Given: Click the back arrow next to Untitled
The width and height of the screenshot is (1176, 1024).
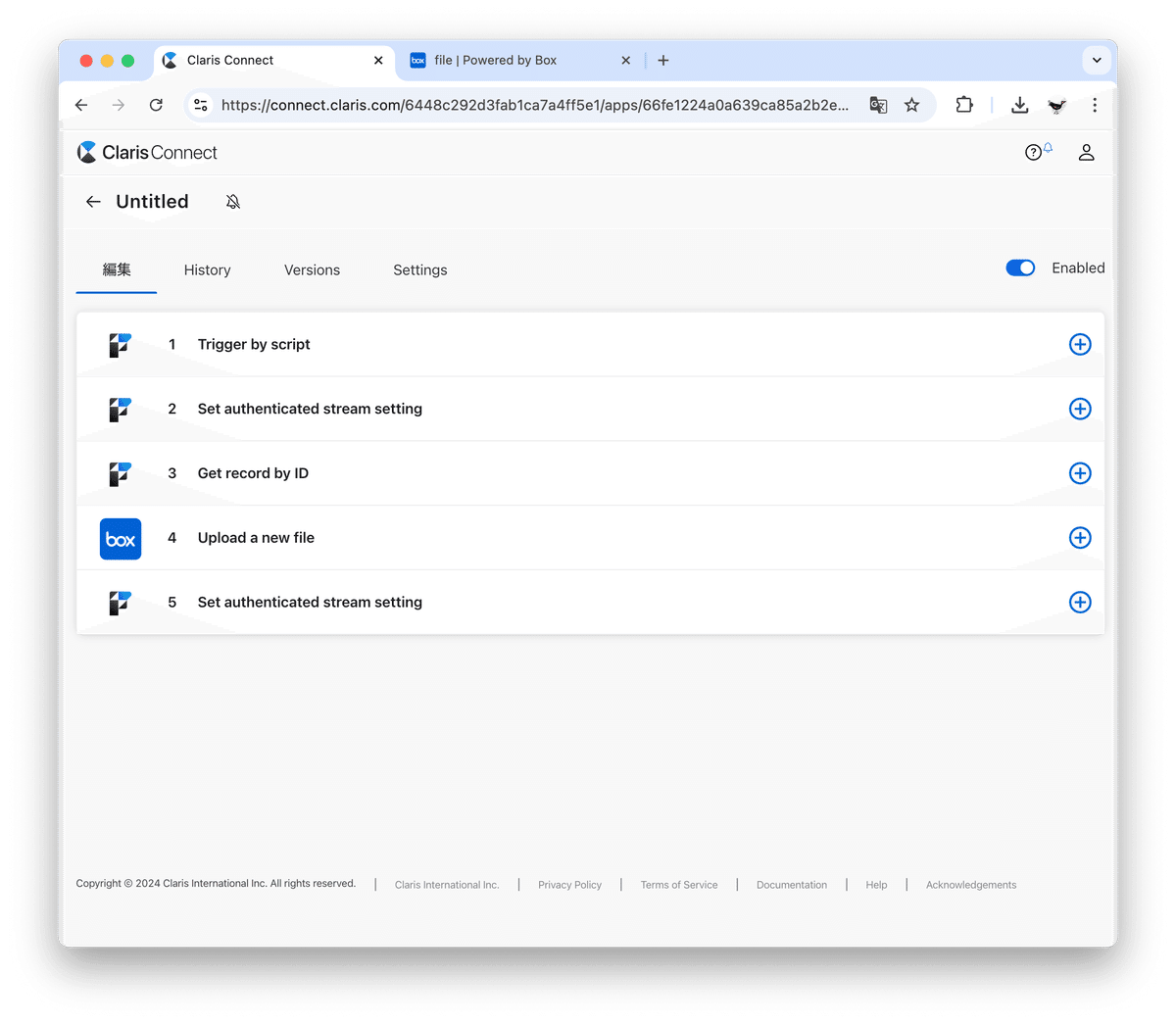Looking at the screenshot, I should click(x=93, y=201).
